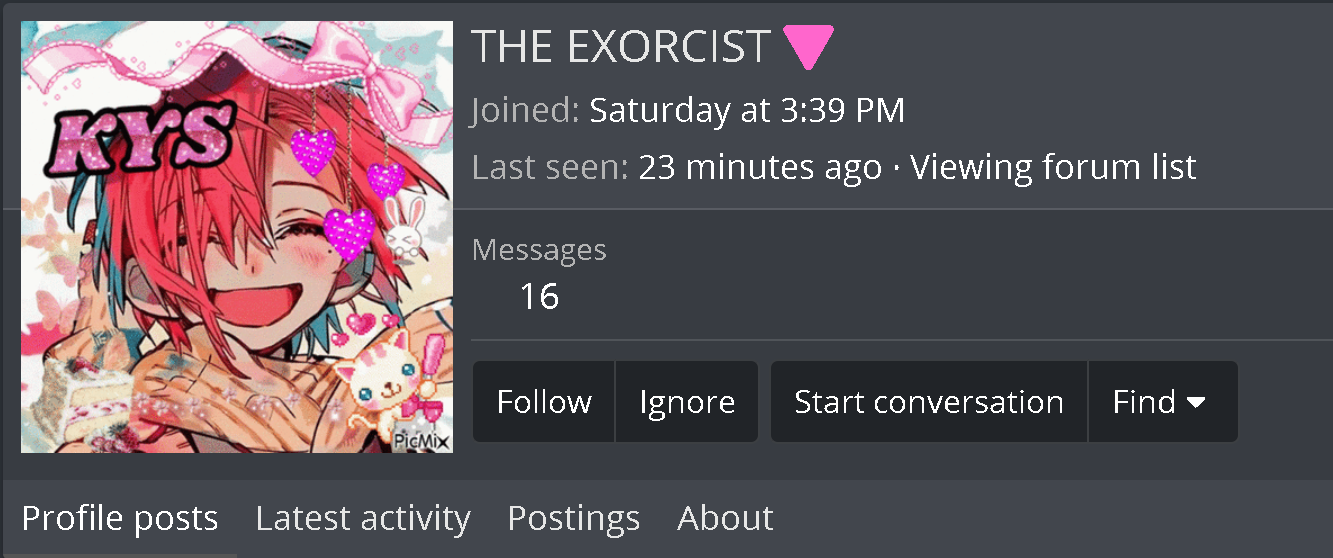Viewport: 1333px width, 558px height.
Task: Open the Postings tab
Action: (x=574, y=518)
